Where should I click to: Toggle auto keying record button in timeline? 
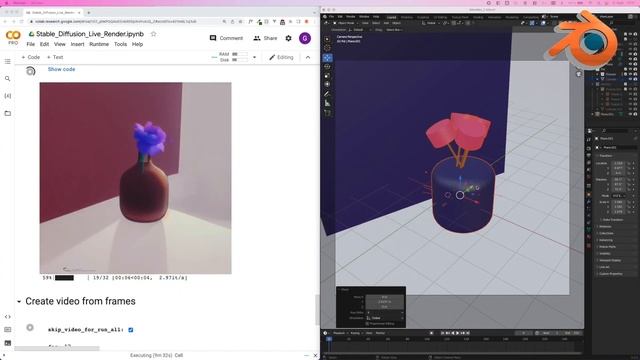click(x=431, y=333)
